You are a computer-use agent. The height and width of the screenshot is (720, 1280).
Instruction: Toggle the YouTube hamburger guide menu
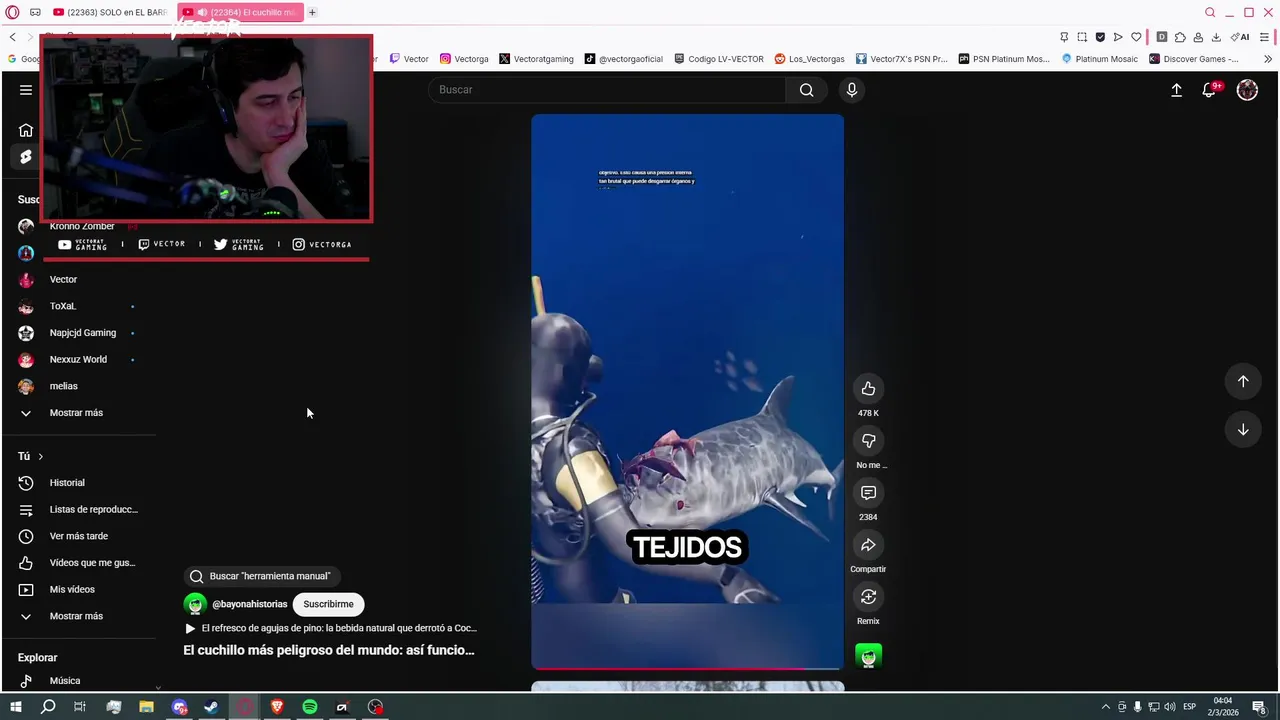[26, 90]
